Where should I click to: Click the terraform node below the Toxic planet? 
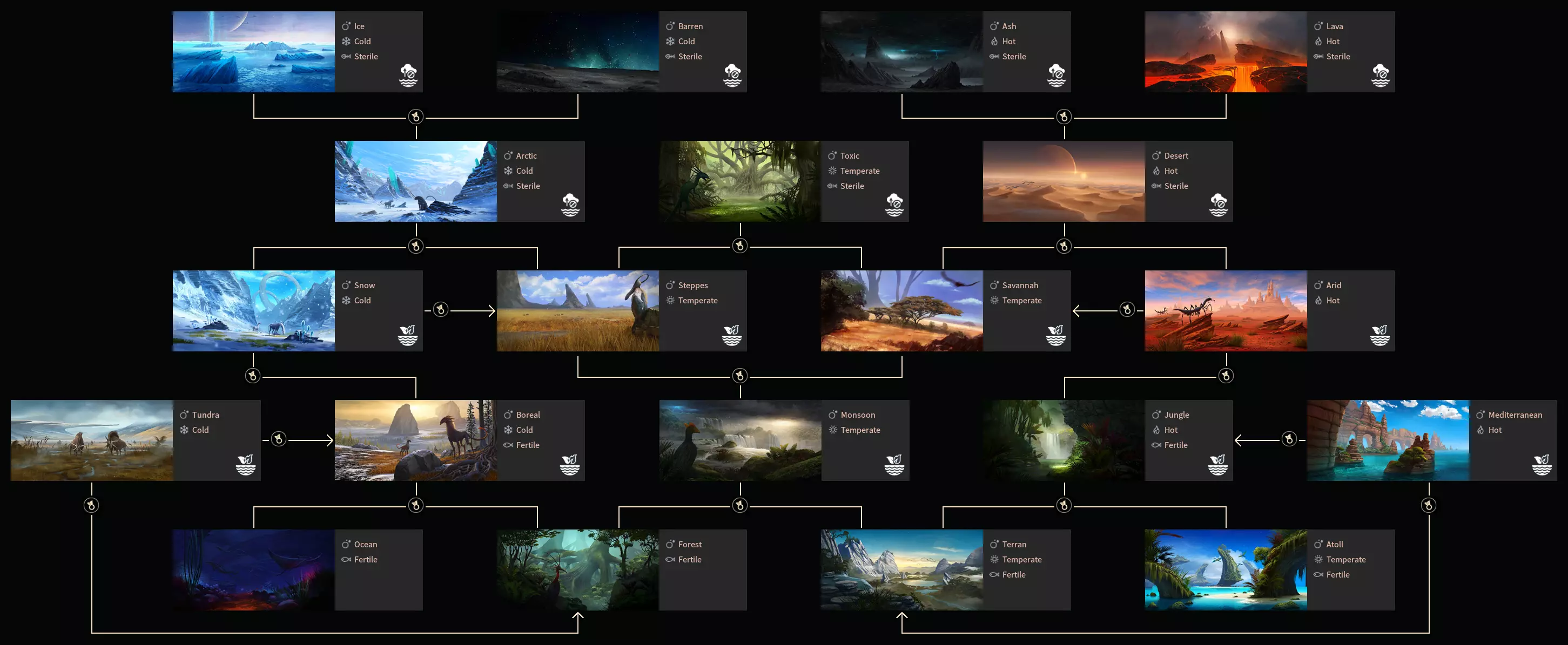pos(739,246)
